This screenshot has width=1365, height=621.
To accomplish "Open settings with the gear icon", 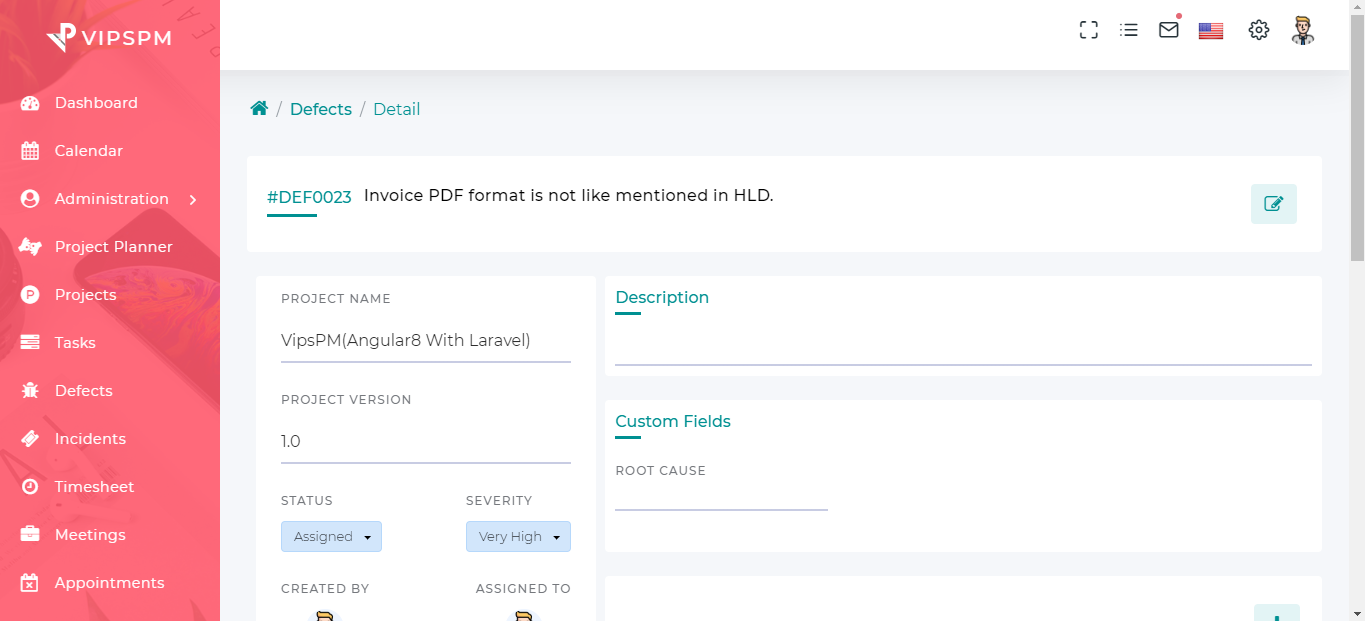I will 1258,30.
